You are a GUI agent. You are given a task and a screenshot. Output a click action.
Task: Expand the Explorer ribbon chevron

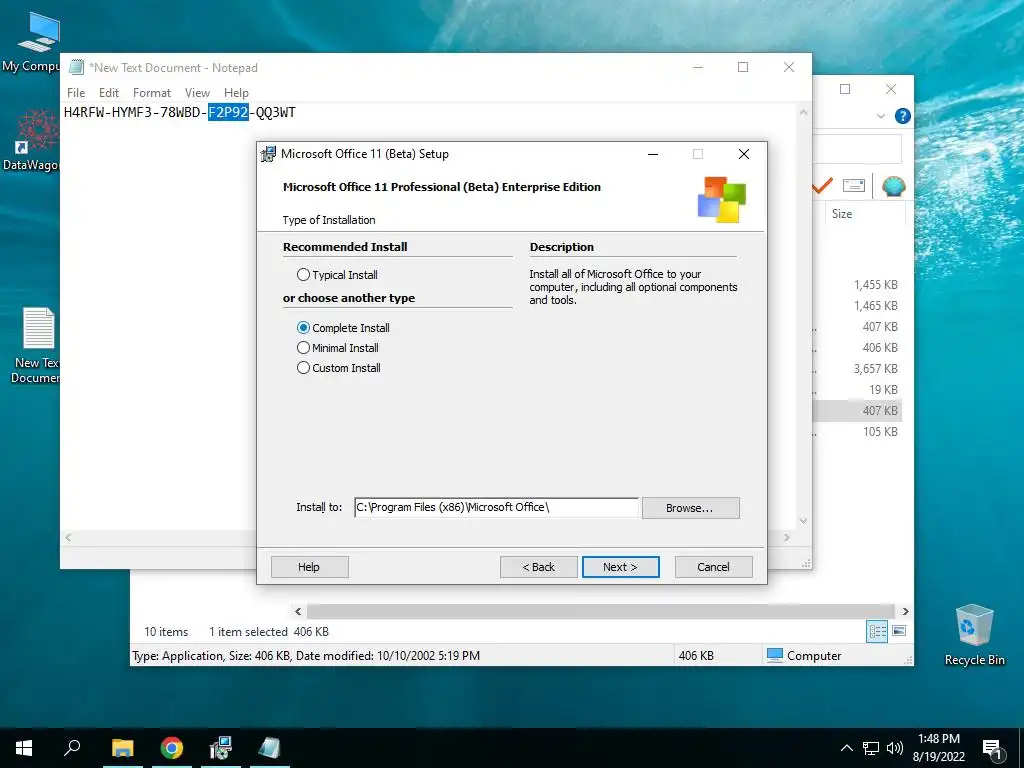point(880,116)
